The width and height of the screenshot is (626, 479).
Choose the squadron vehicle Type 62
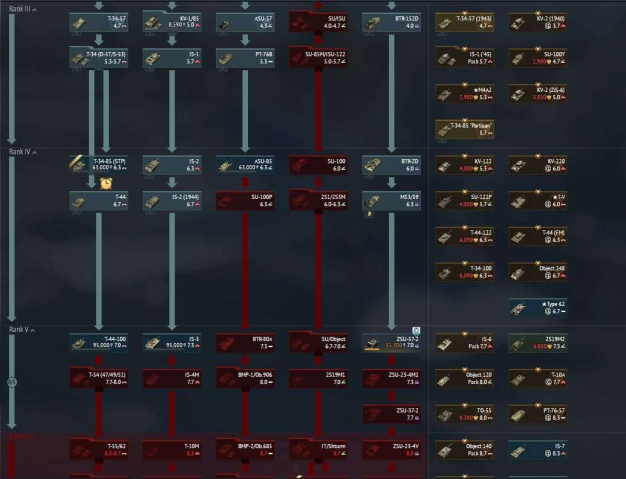[540, 306]
